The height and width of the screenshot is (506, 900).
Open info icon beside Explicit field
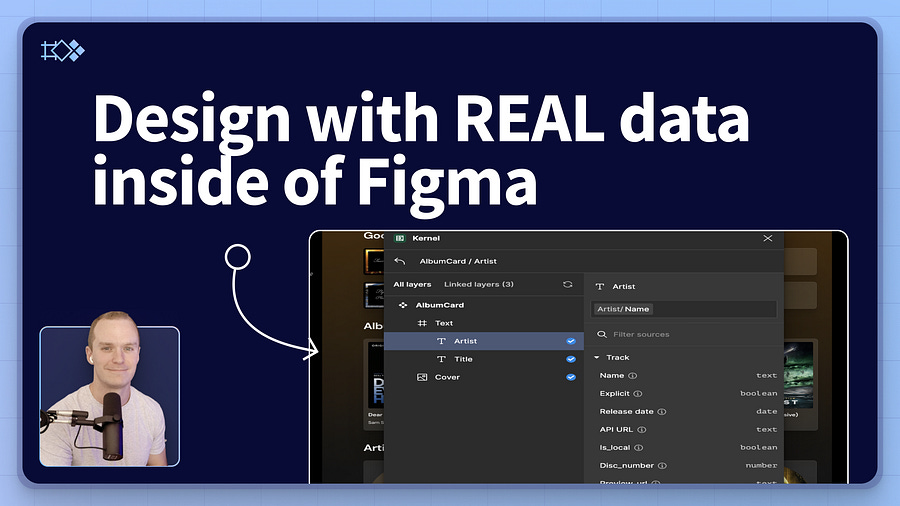click(638, 394)
